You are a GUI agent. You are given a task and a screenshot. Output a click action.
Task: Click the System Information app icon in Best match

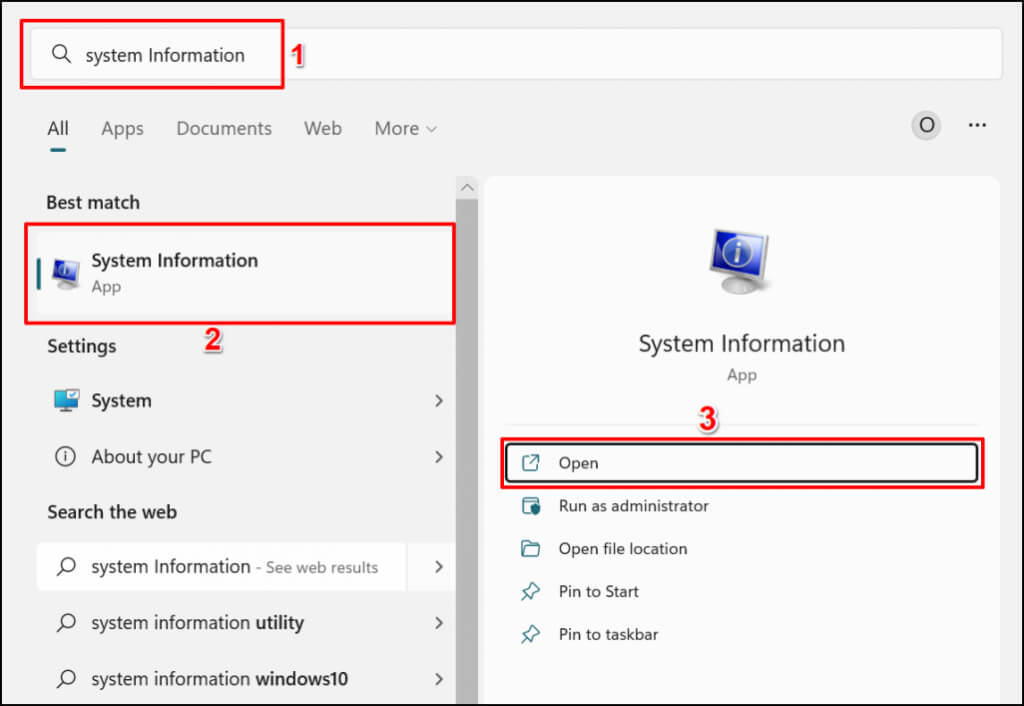tap(66, 273)
